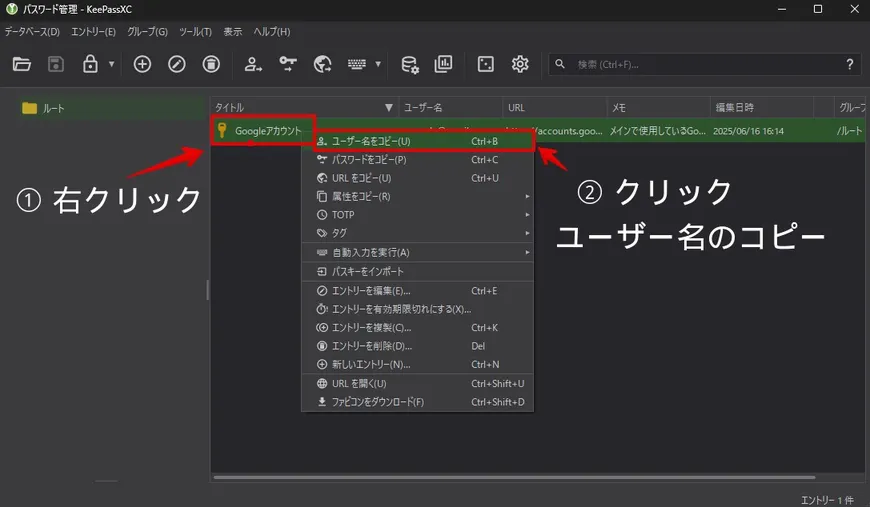Choose エントリーを削除 from context menu
The image size is (870, 507).
pos(418,346)
